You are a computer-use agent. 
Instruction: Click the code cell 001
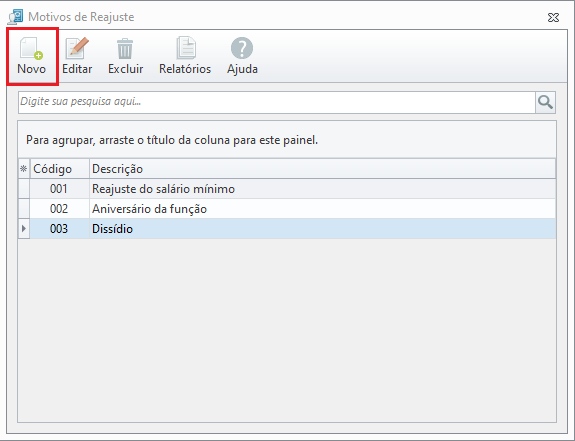60,189
